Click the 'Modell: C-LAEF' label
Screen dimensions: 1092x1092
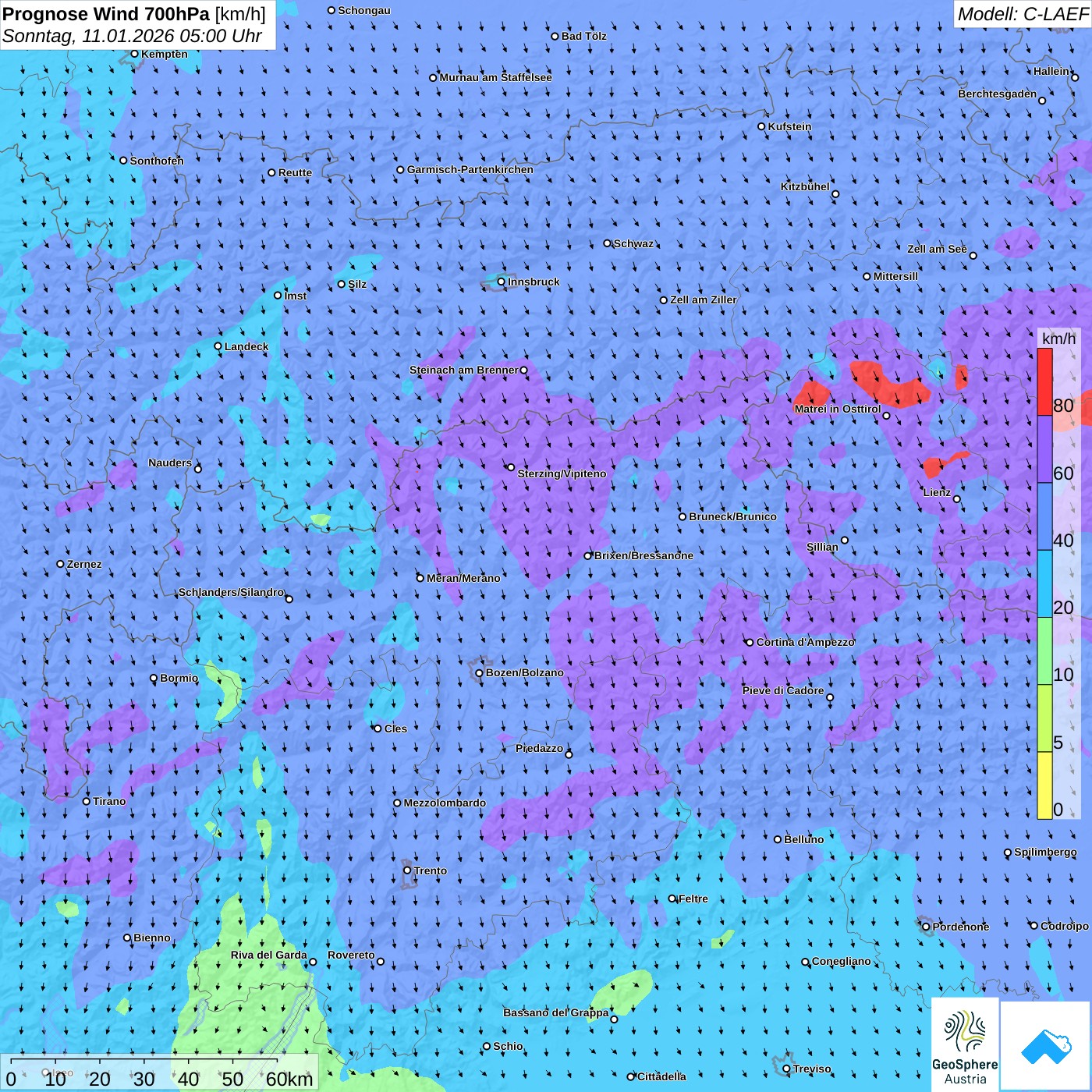point(1023,14)
